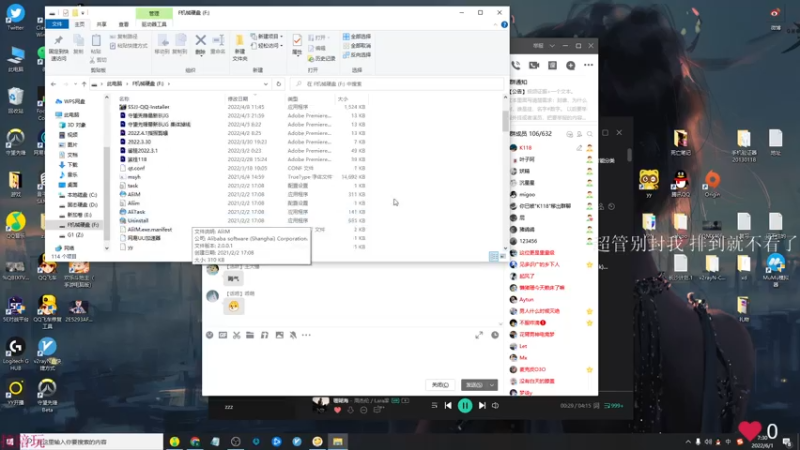
Task: Switch to the Share (共享) ribbon tab
Action: (102, 24)
